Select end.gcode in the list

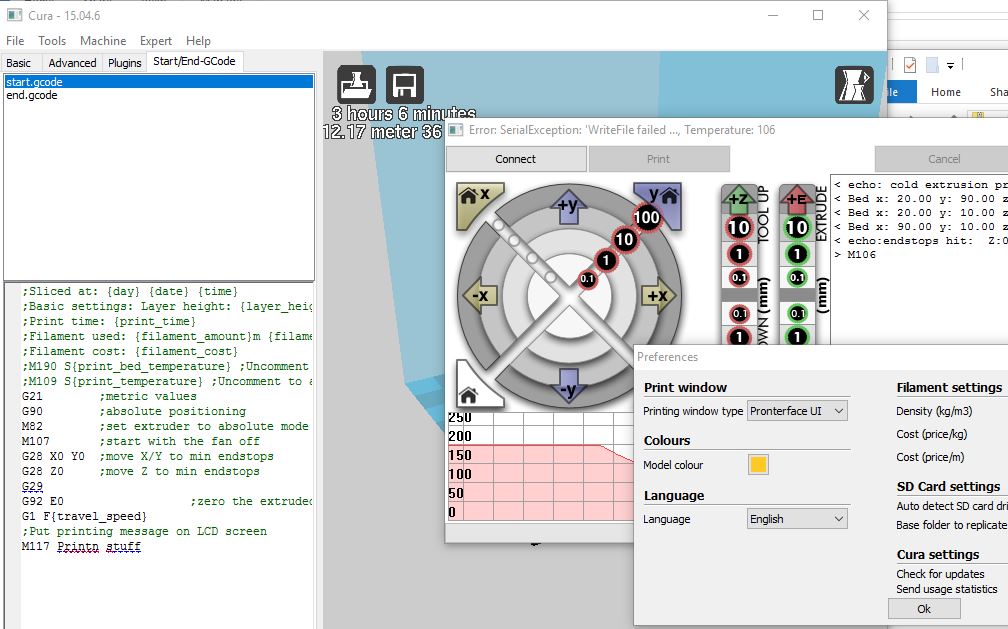pyautogui.click(x=159, y=95)
